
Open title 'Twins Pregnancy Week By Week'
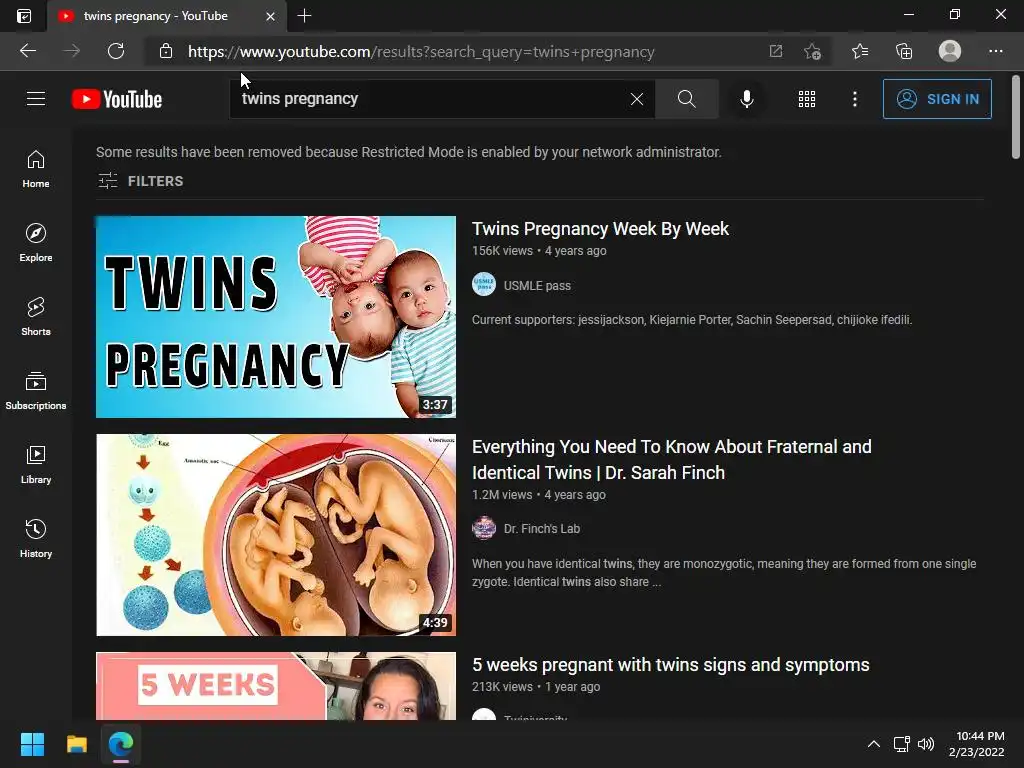click(600, 229)
